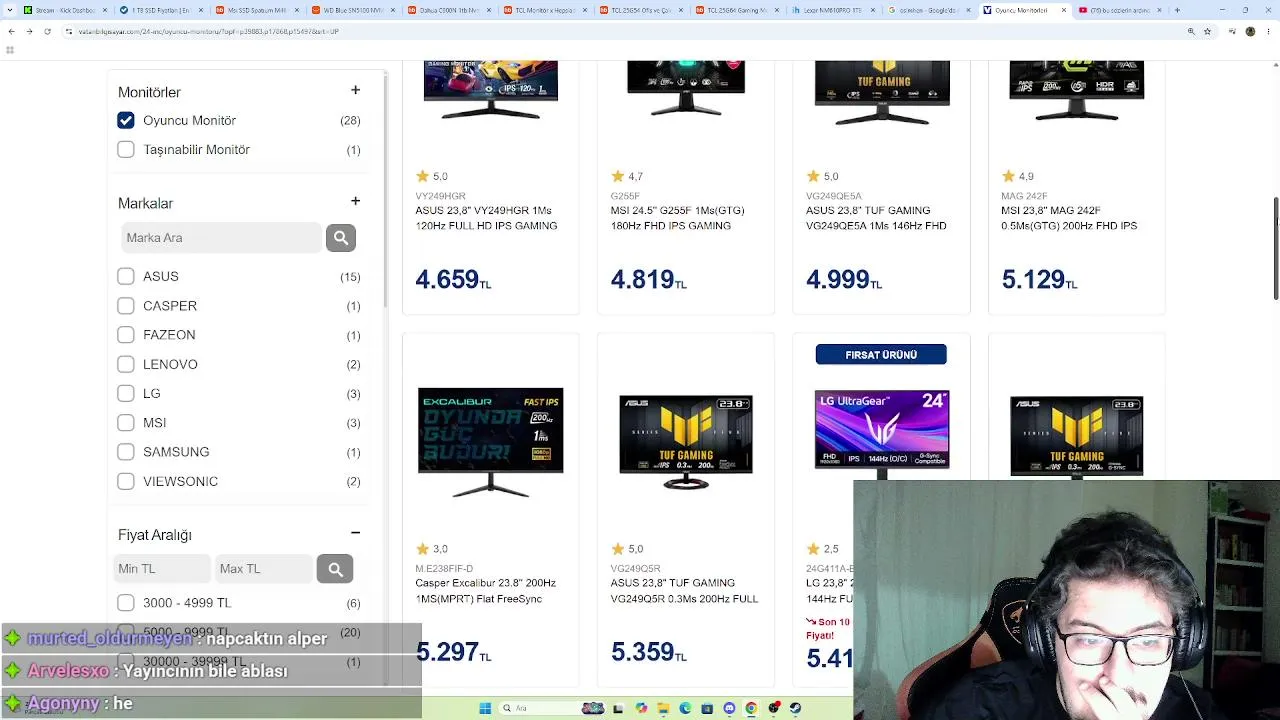This screenshot has width=1280, height=720.
Task: Click the 4.999 TL price
Action: click(844, 280)
